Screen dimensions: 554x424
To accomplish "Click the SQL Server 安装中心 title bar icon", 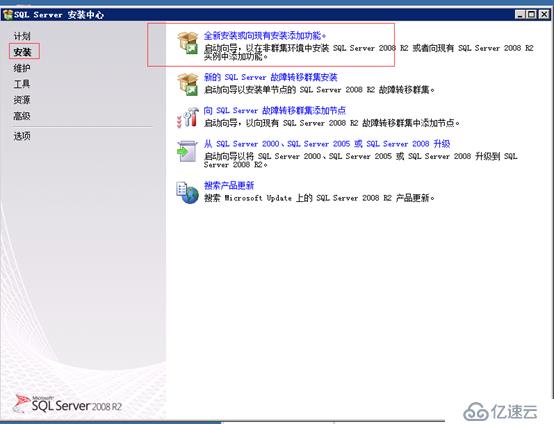I will click(x=7, y=14).
